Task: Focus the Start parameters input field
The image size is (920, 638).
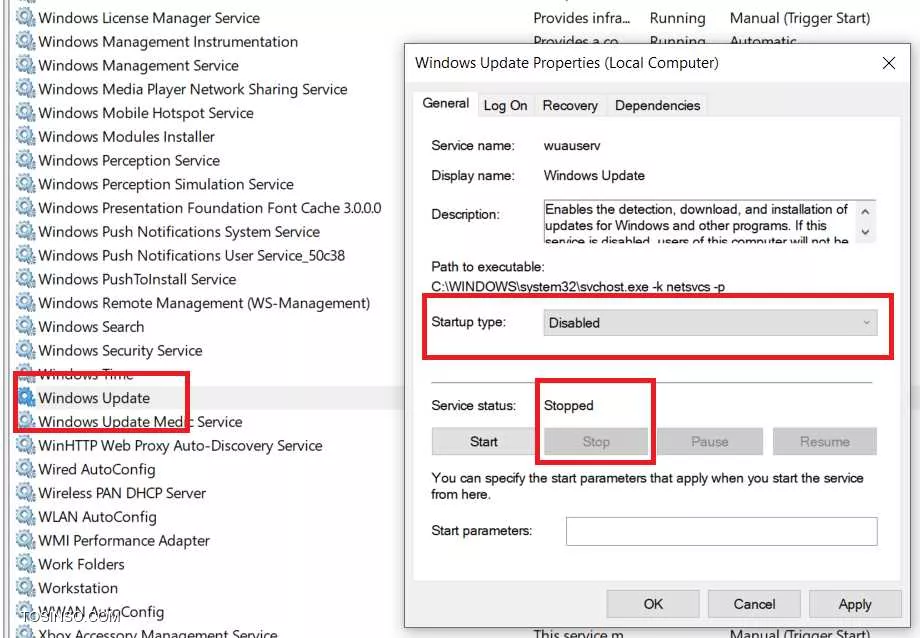Action: 722,531
